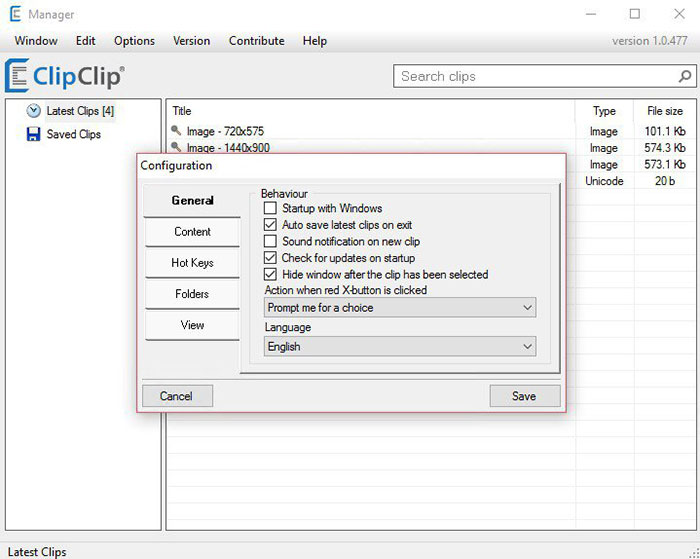Open the Contribute menu
700x559 pixels.
pyautogui.click(x=256, y=41)
